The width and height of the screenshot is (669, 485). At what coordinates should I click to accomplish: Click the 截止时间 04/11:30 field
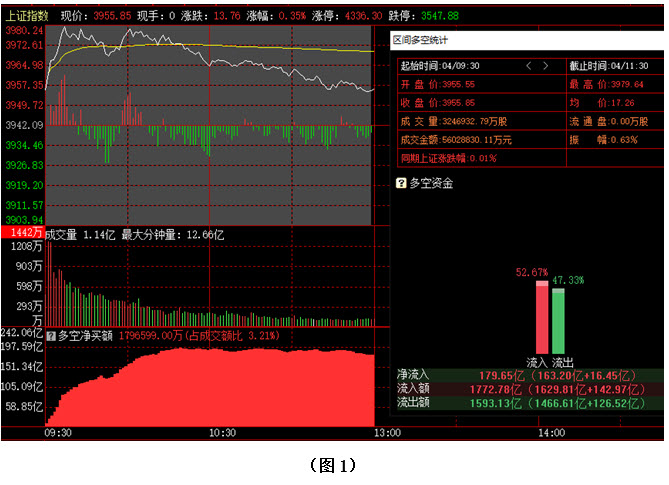[609, 66]
